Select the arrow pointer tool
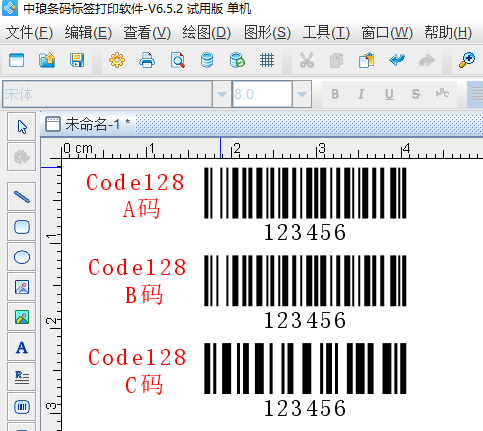483x431 pixels. coord(22,127)
